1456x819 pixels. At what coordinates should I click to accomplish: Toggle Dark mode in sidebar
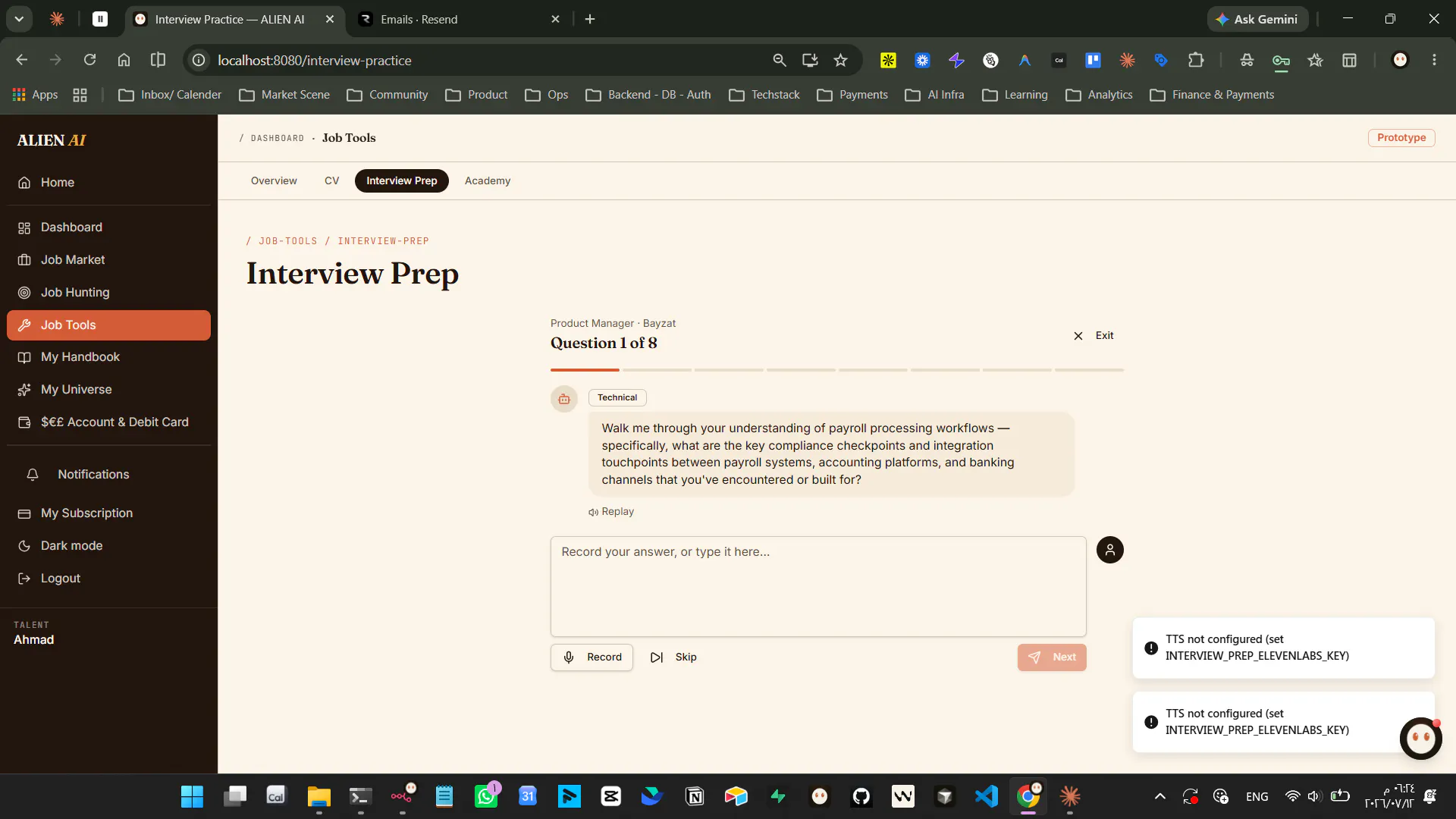(108, 546)
